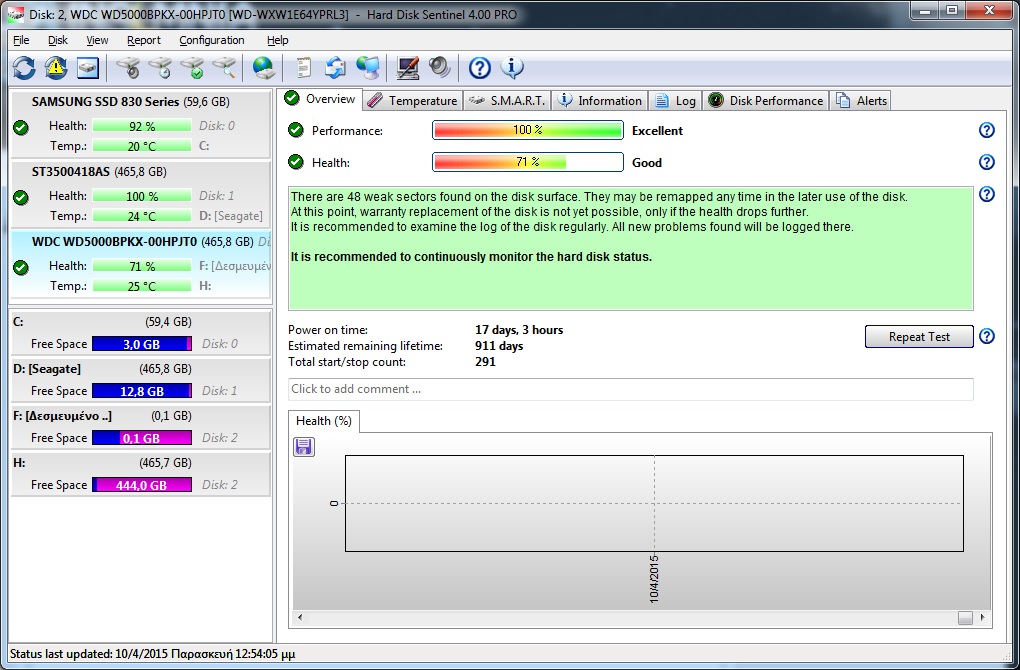The image size is (1020, 670).
Task: Open the View menu
Action: click(97, 40)
